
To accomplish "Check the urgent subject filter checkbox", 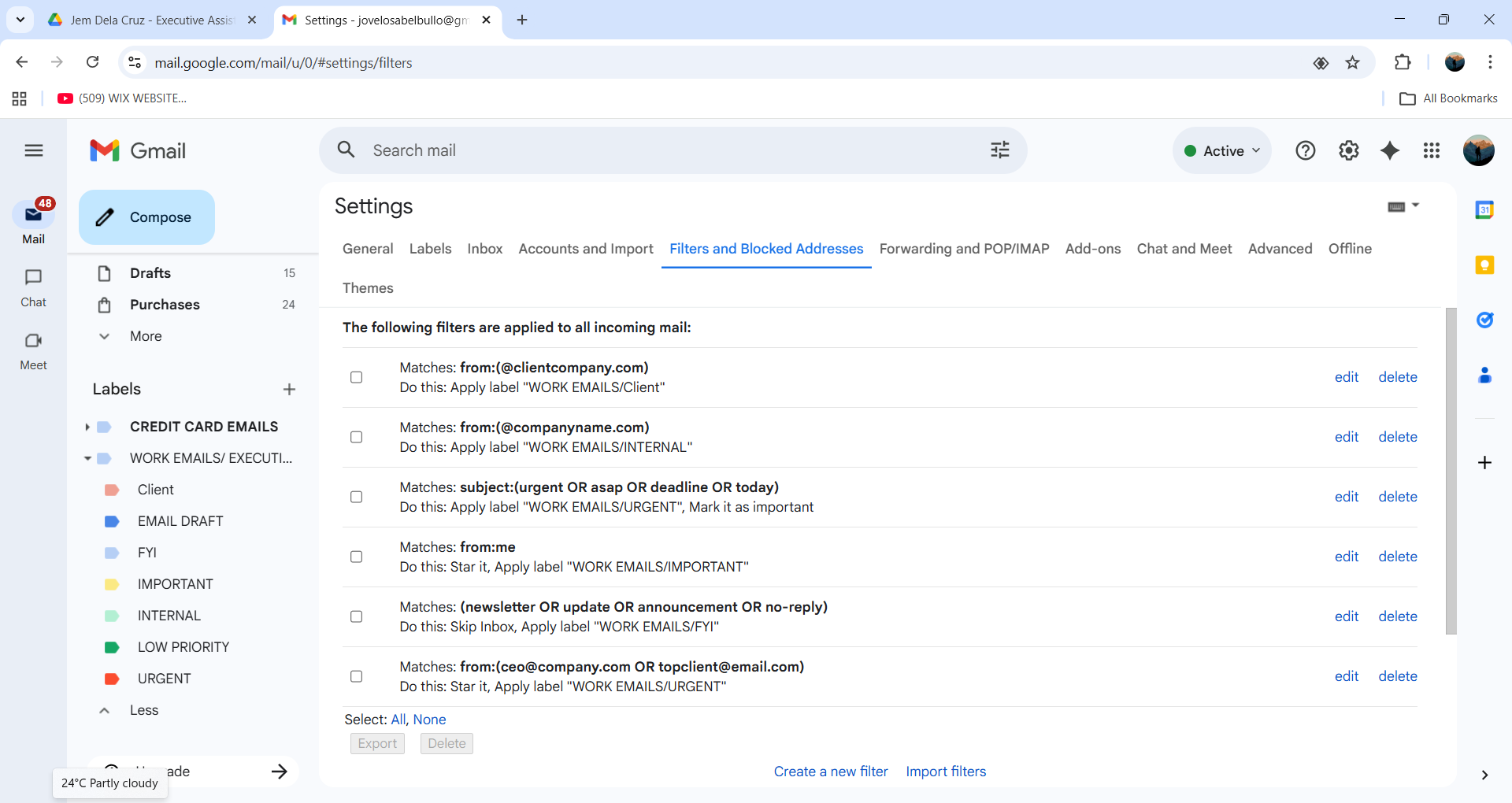I will click(356, 497).
